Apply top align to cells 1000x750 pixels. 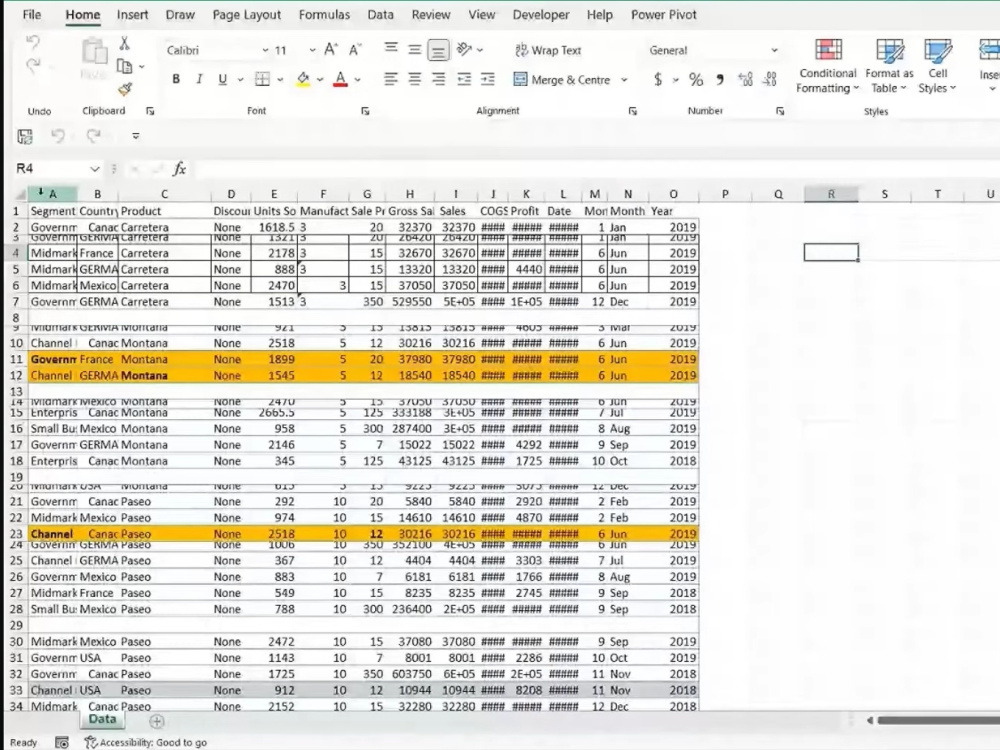click(391, 49)
